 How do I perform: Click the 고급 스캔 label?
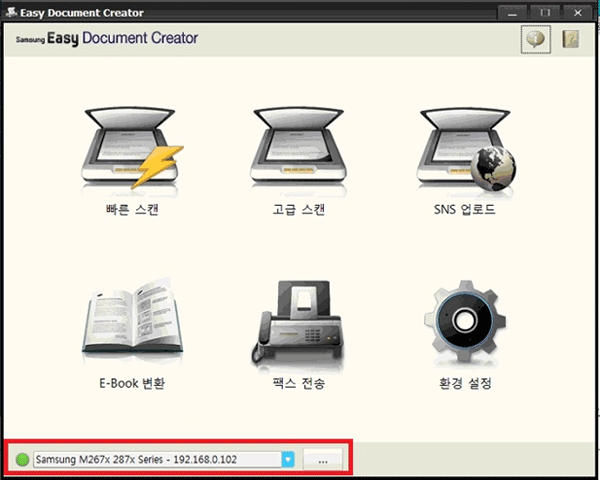tap(298, 210)
